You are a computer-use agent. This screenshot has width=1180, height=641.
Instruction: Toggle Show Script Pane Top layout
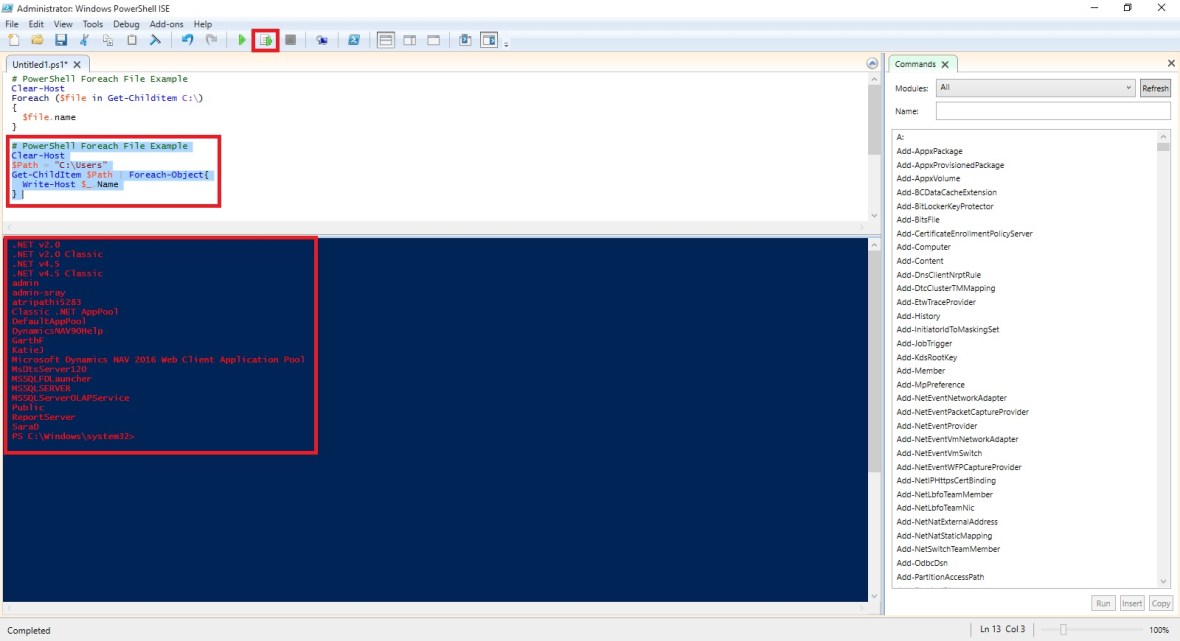(385, 40)
